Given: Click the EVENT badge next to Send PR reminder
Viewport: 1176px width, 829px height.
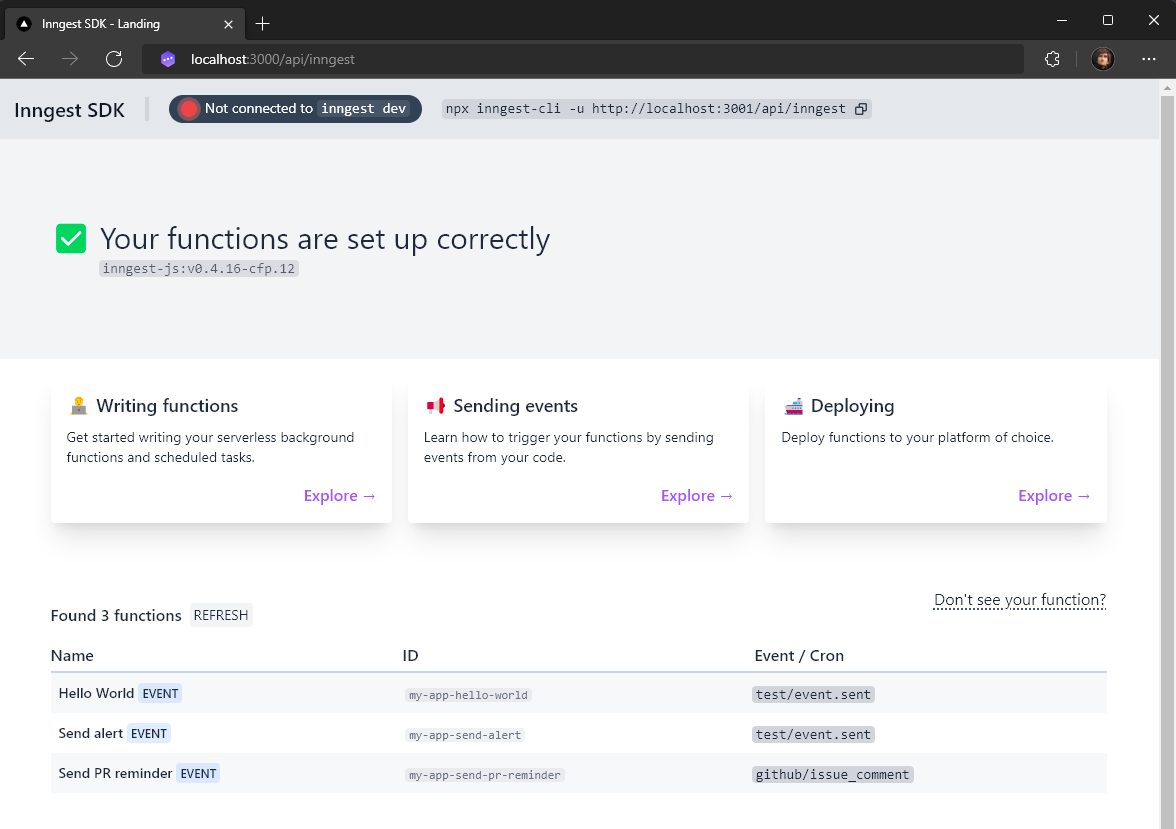Looking at the screenshot, I should (198, 773).
